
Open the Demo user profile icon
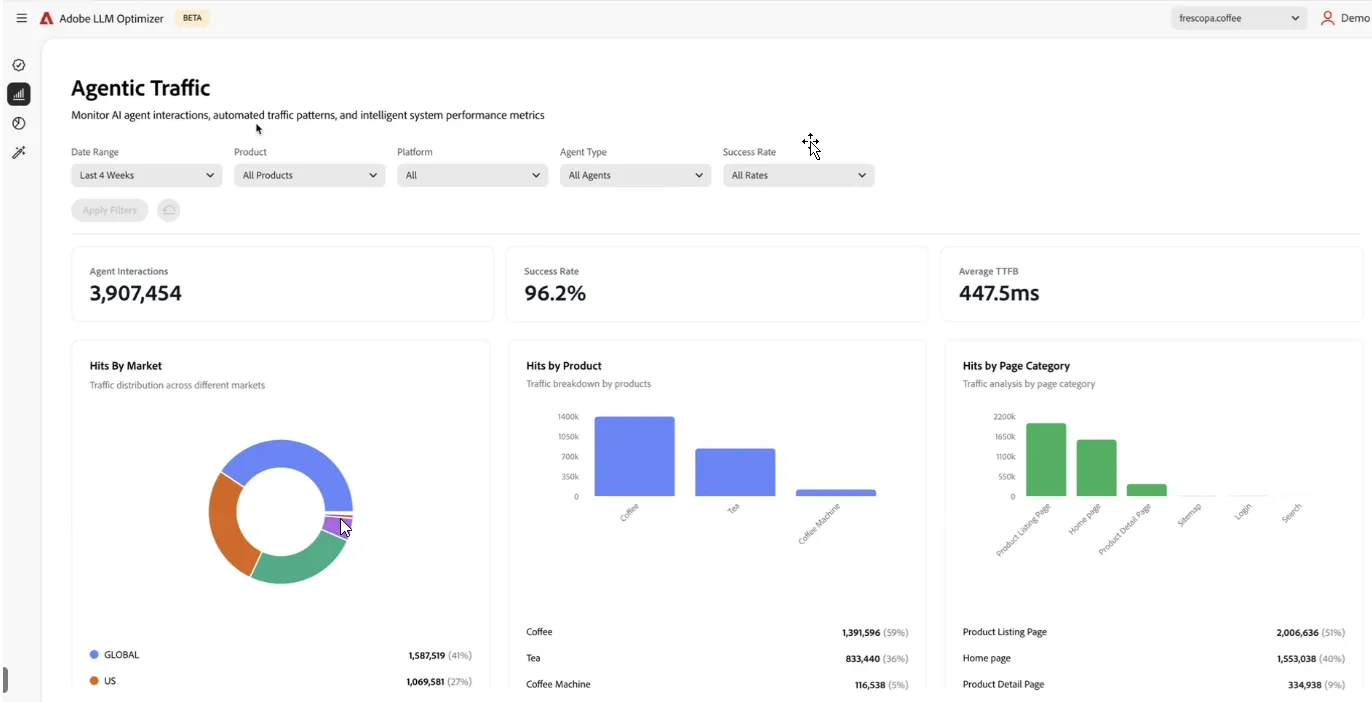1327,18
